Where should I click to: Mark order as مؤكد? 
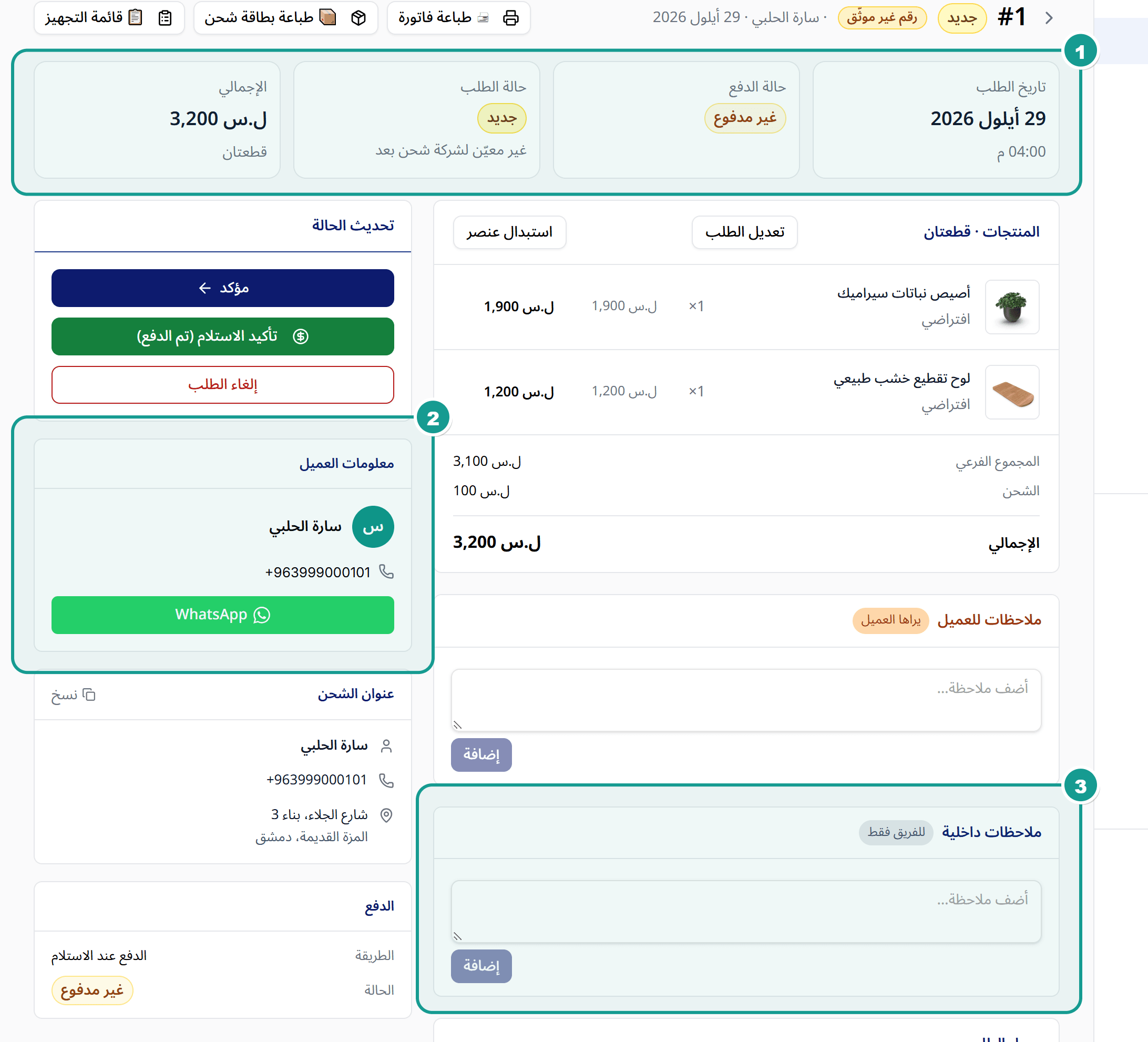pos(223,288)
